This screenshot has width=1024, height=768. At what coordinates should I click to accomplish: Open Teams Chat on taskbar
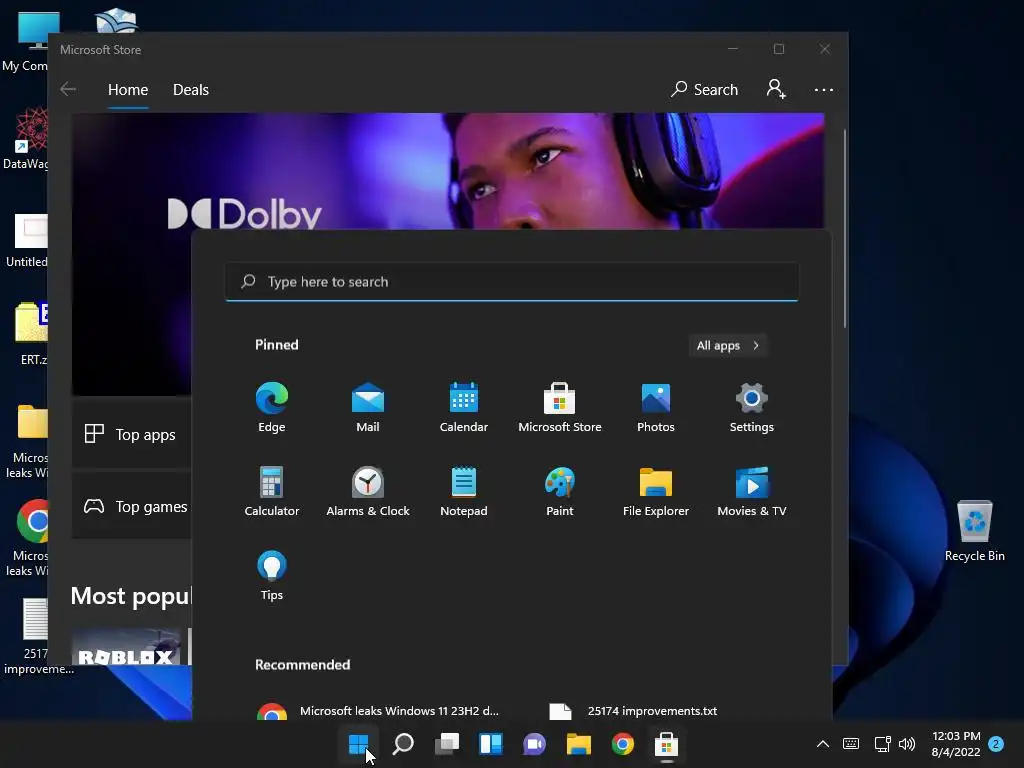(x=534, y=744)
